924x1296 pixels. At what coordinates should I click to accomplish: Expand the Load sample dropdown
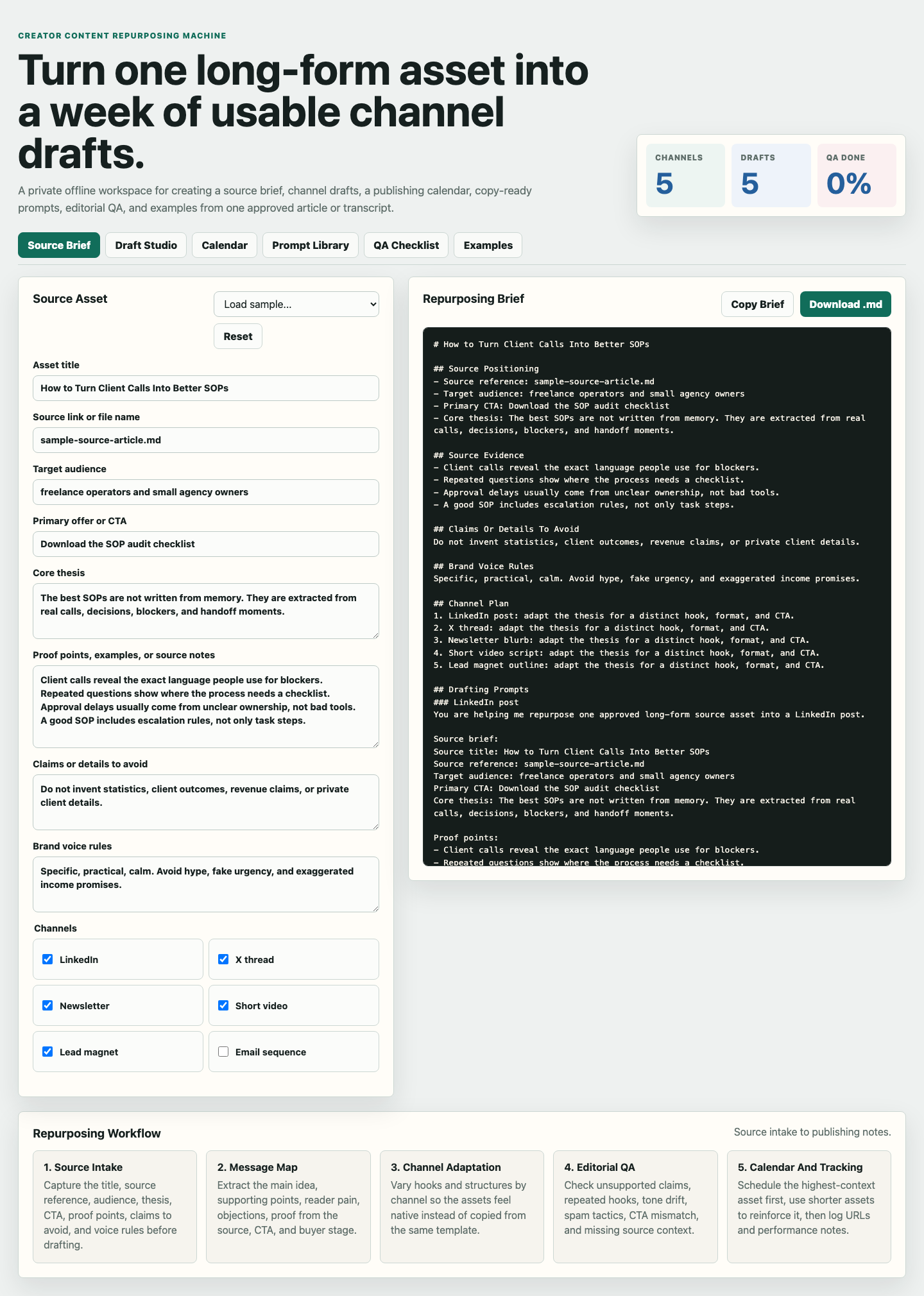click(296, 304)
